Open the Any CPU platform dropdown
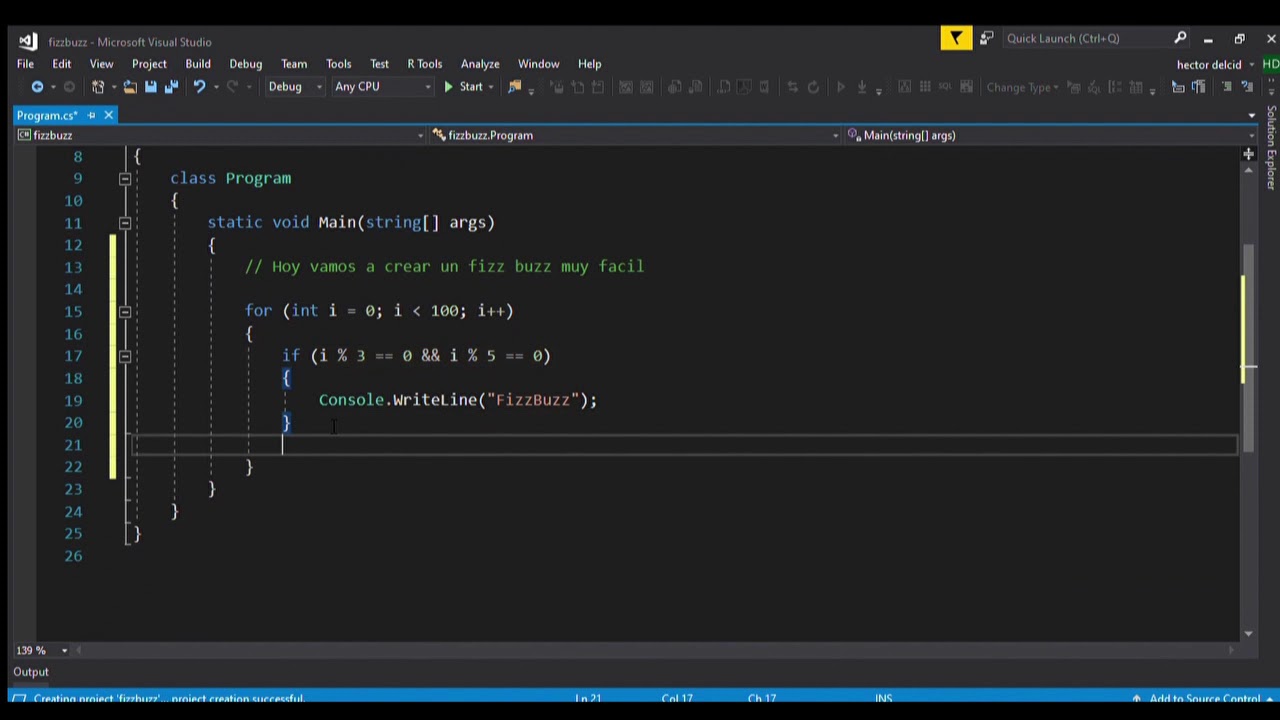Viewport: 1280px width, 720px height. coord(382,87)
